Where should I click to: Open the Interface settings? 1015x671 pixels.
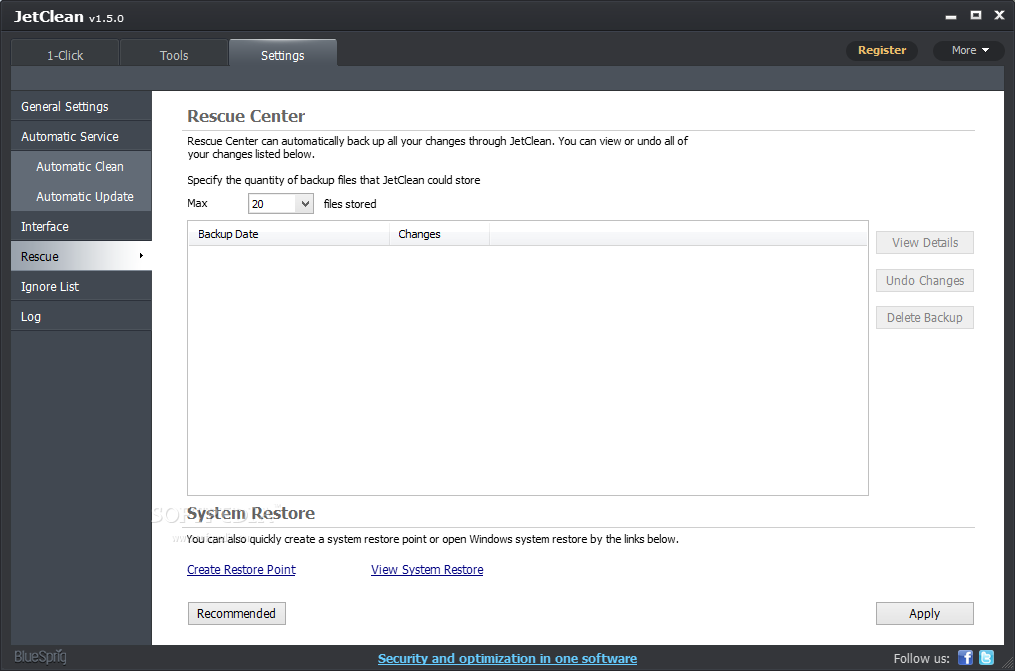click(81, 226)
